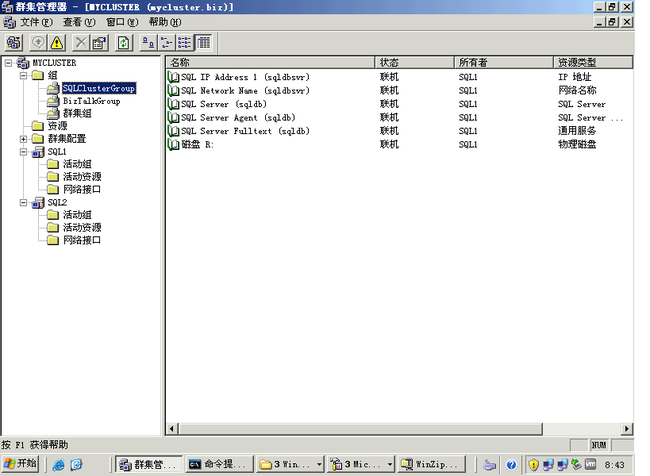
Task: Click the horizontal scrollbar left arrow
Action: click(172, 429)
